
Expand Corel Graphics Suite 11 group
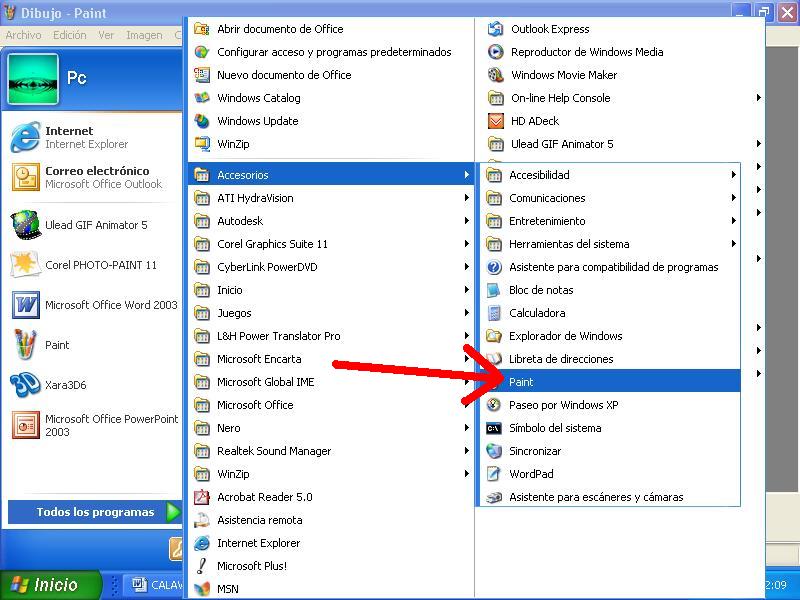click(x=331, y=243)
